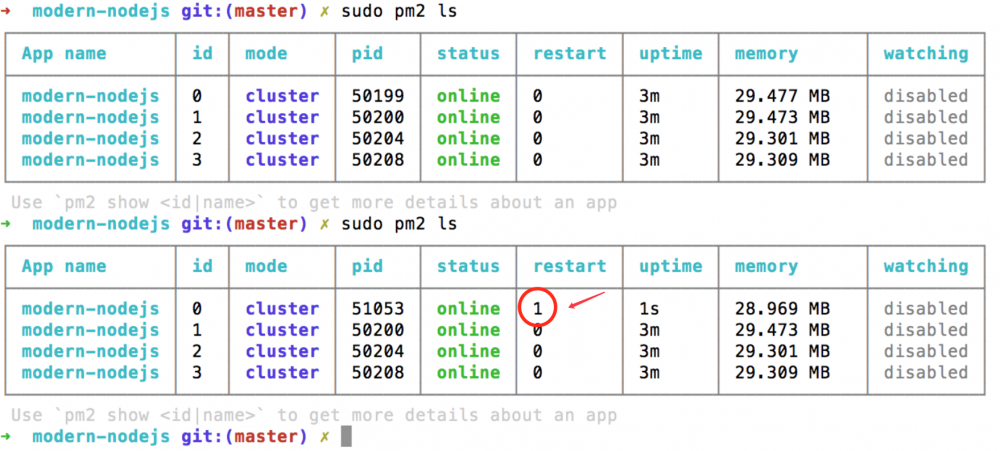Click 'modern-nodejs' app name in pid 51053 row
Image resolution: width=1000 pixels, height=451 pixels.
tap(91, 309)
